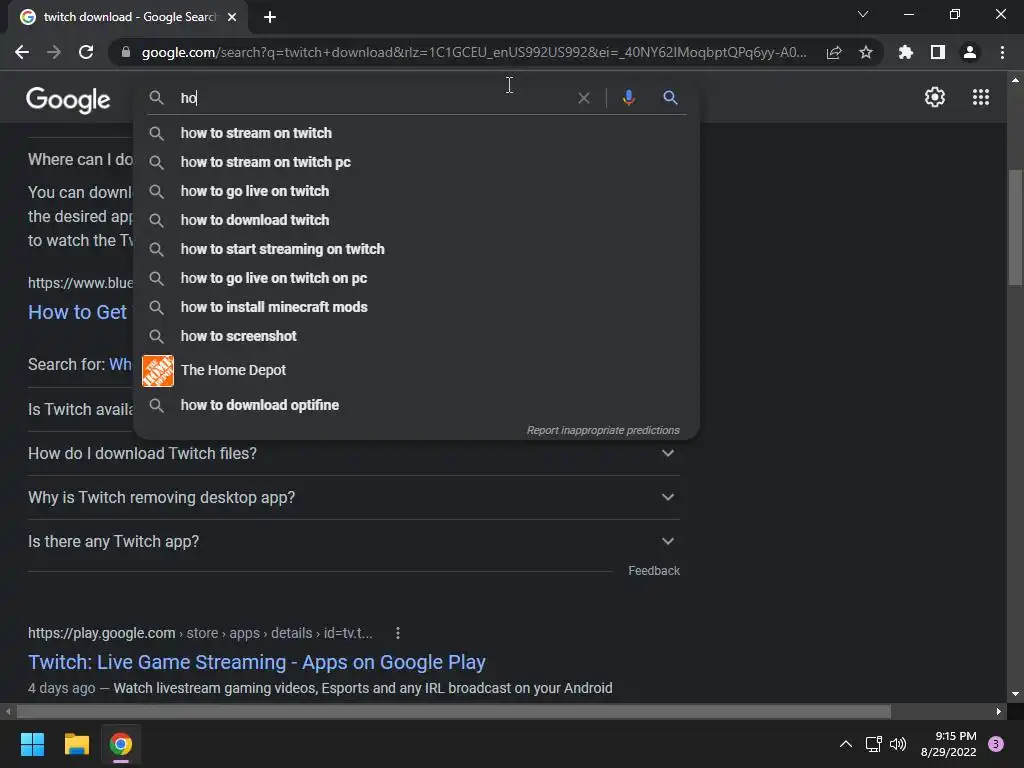Click the vertical scrollbar thumb
Viewport: 1024px width, 768px height.
tap(1015, 227)
